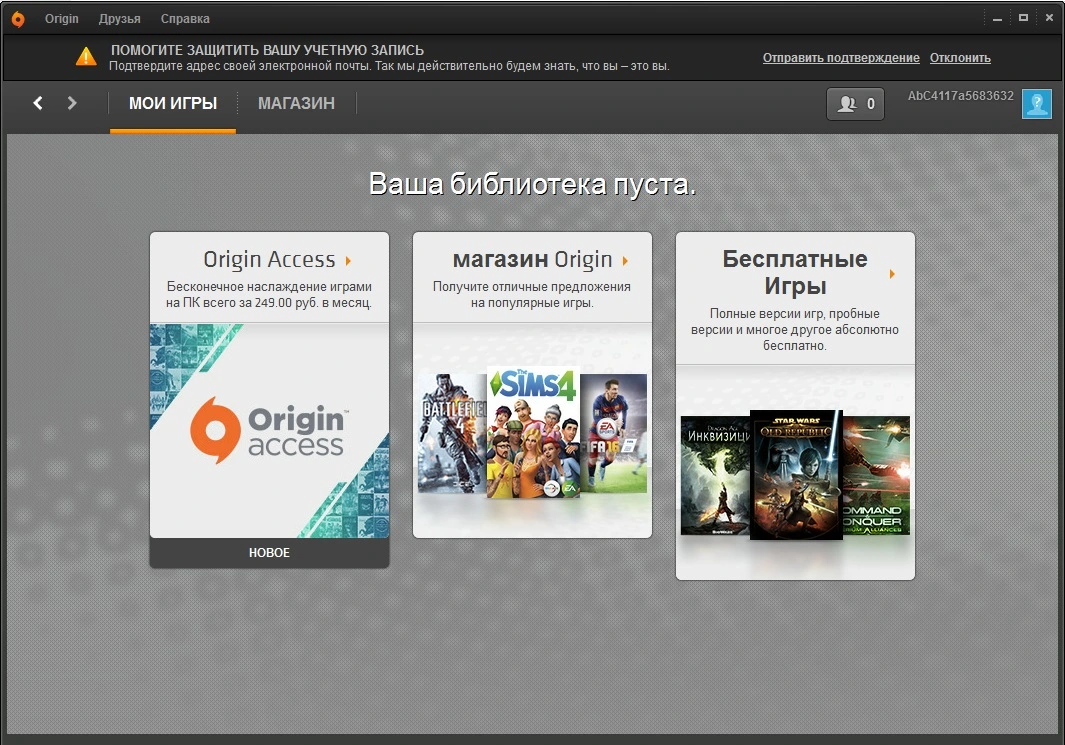Minimize the Origin window
Image resolution: width=1065 pixels, height=745 pixels.
coord(997,18)
